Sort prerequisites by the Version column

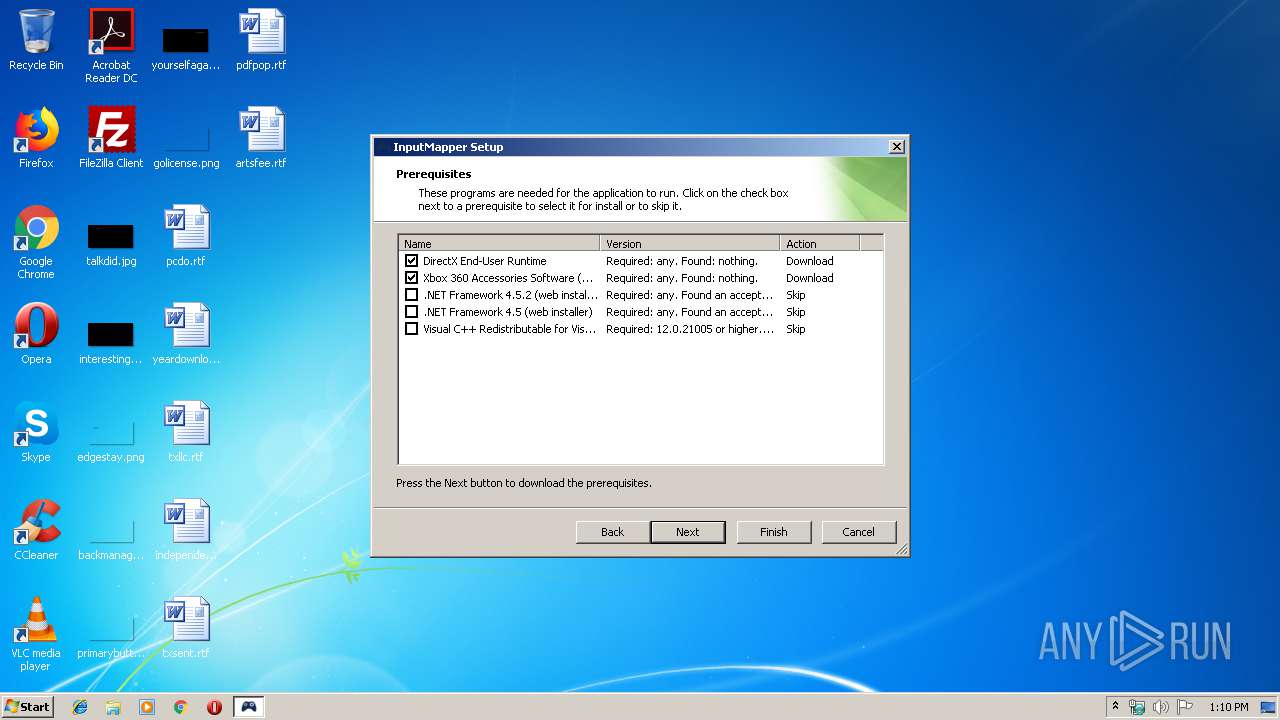point(690,243)
